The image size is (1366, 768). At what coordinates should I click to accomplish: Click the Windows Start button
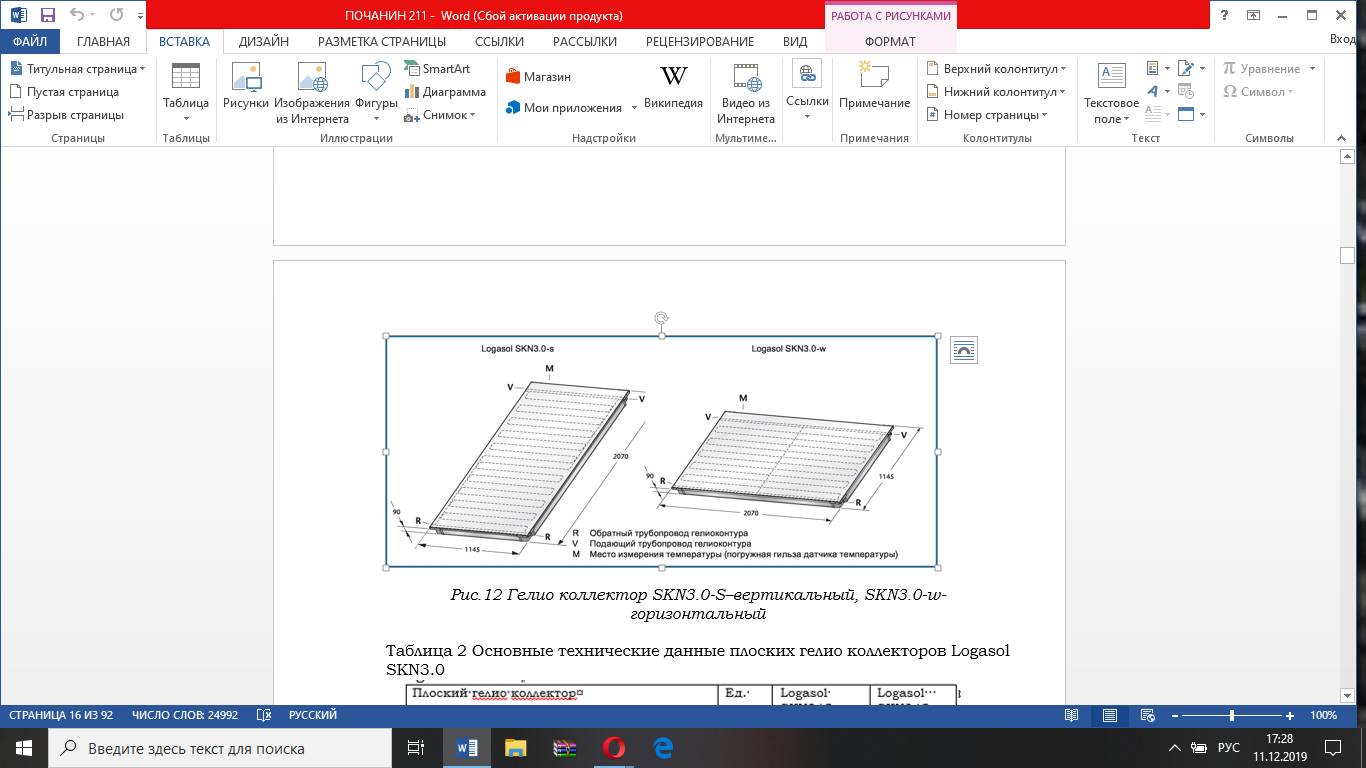pyautogui.click(x=23, y=748)
